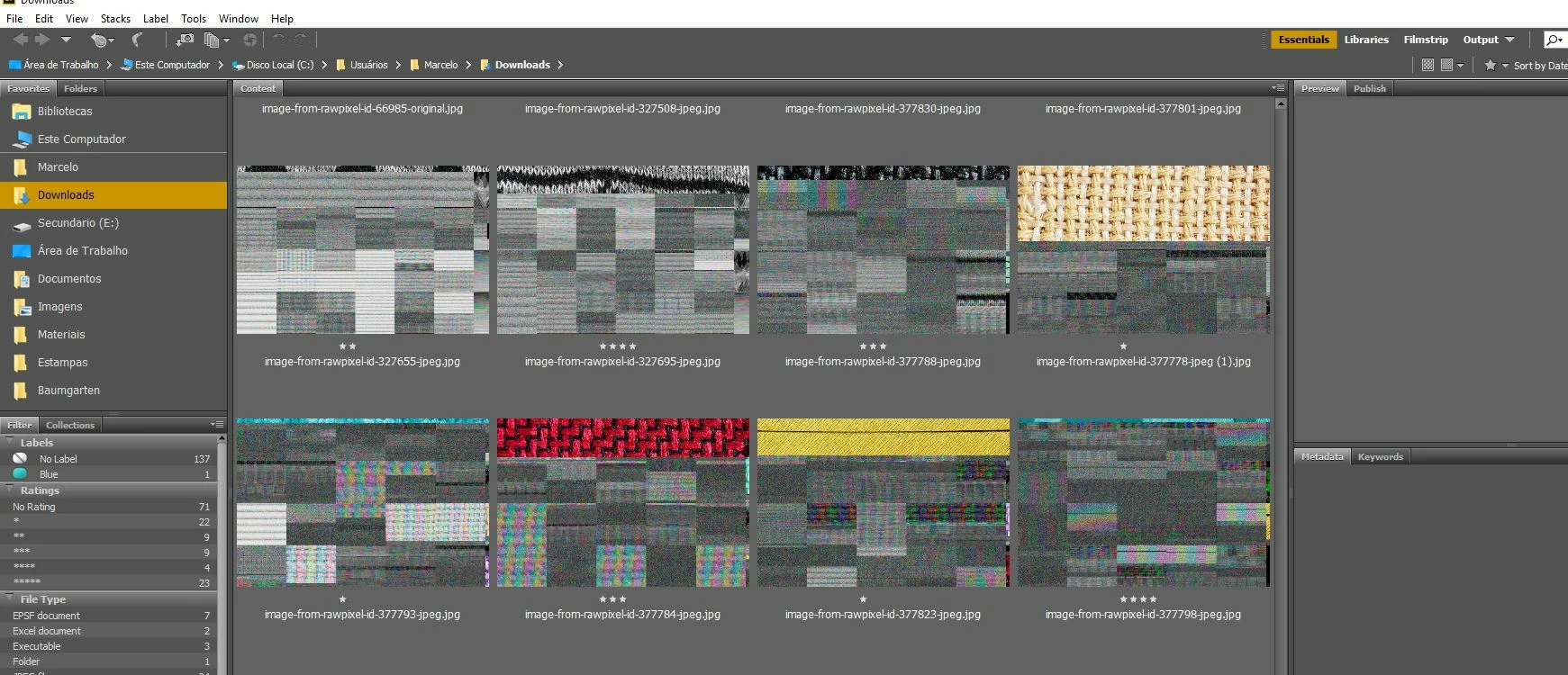The height and width of the screenshot is (675, 1568).
Task: Open the parent or favorites history dropdown arrow
Action: click(x=66, y=40)
